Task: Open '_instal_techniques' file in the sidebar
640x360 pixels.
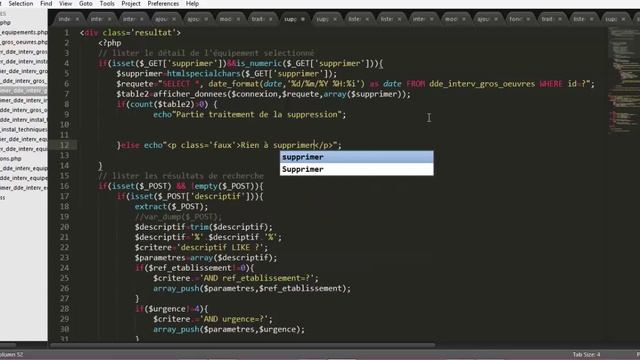Action: (24, 129)
